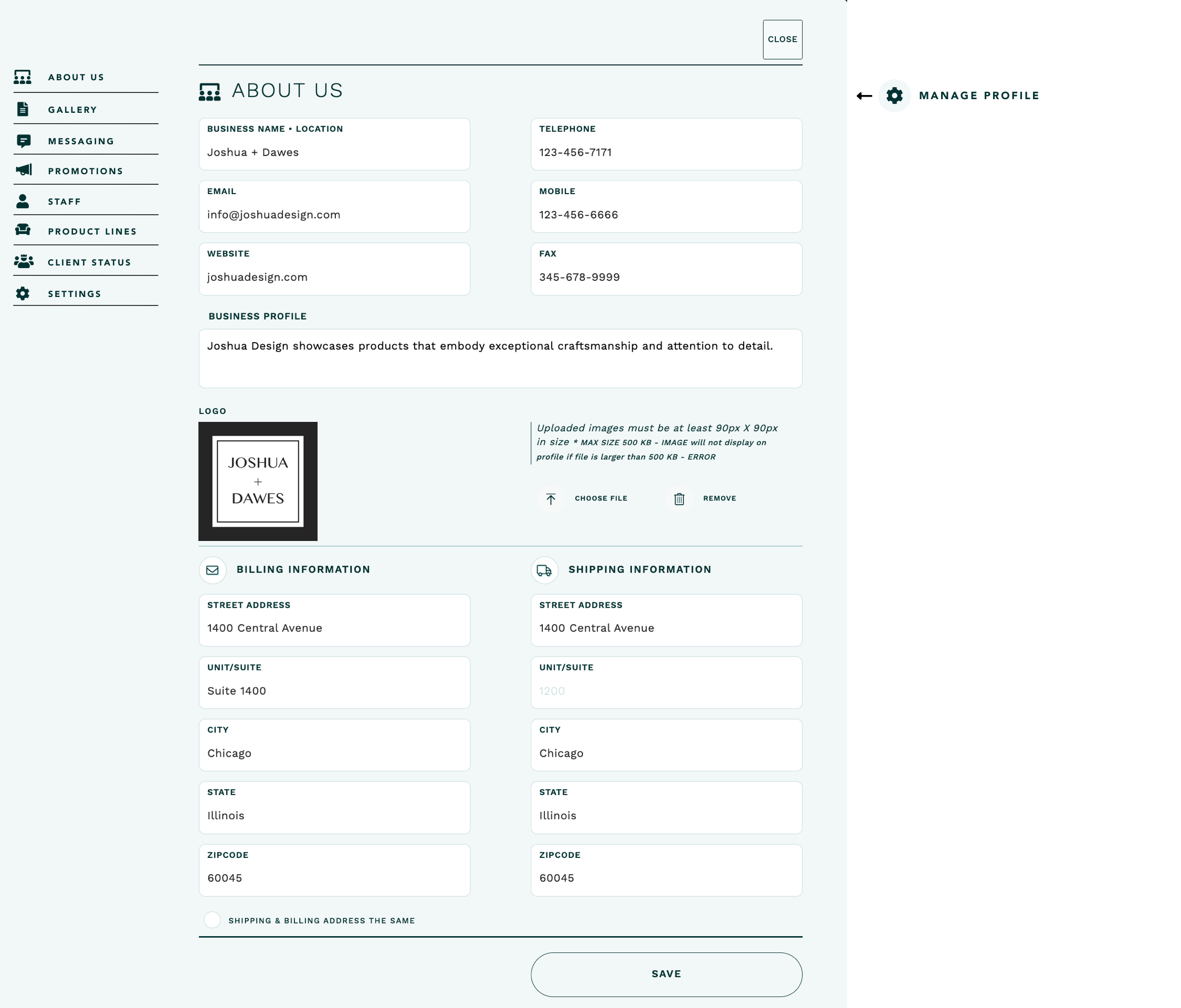Click the Joshua + Dawes logo thumbnail
Screen dimensions: 1181x1008
[x=258, y=481]
